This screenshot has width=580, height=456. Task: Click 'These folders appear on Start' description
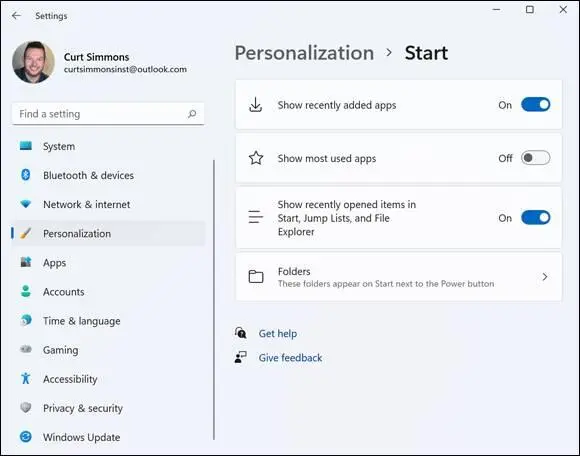[386, 284]
